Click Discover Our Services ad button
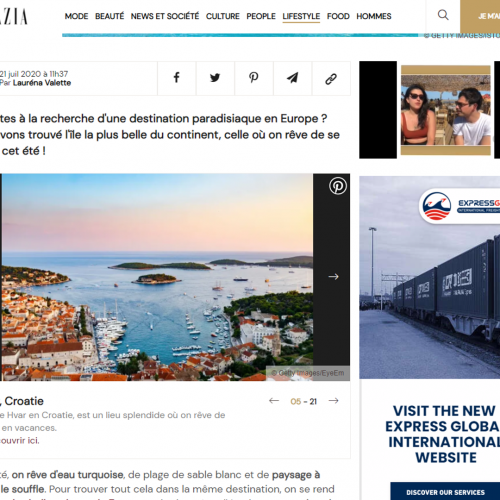This screenshot has height=500, width=500. (x=445, y=492)
